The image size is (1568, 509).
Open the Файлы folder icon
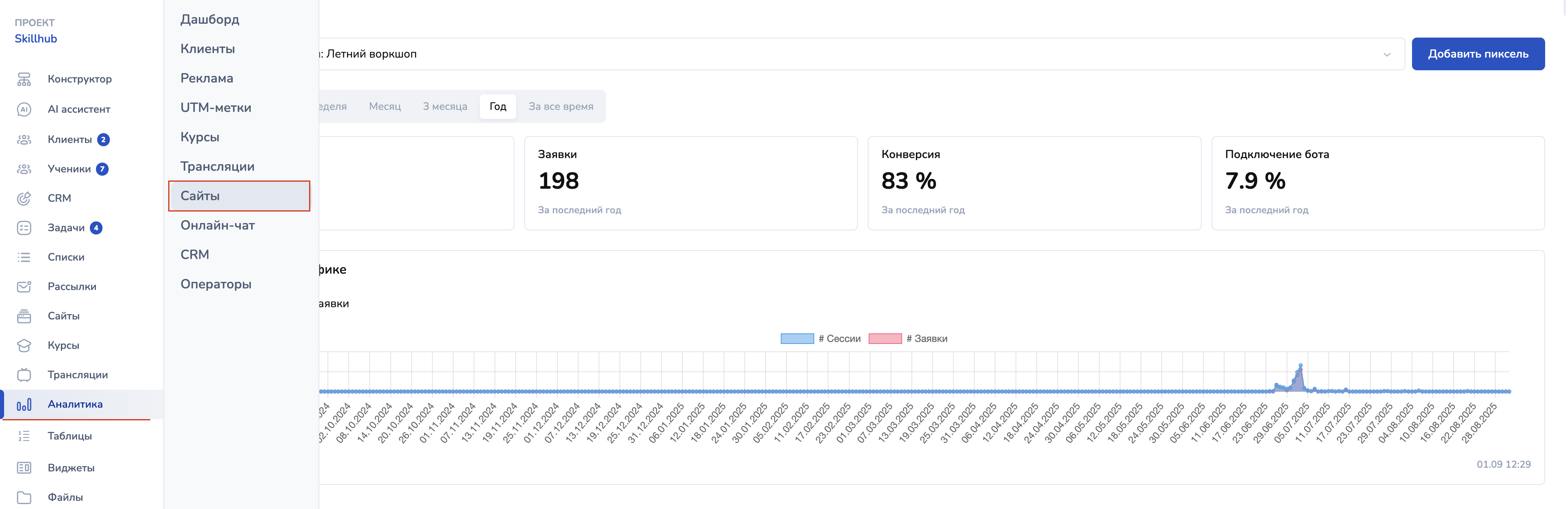click(x=24, y=498)
